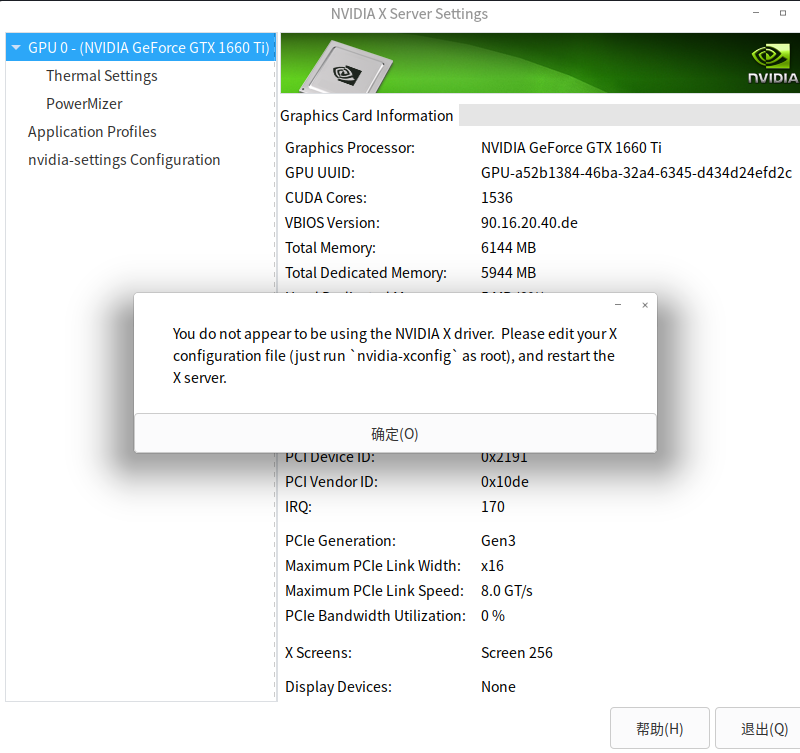Image resolution: width=800 pixels, height=753 pixels.
Task: Click the CUDA Cores value 1536
Action: tap(496, 198)
